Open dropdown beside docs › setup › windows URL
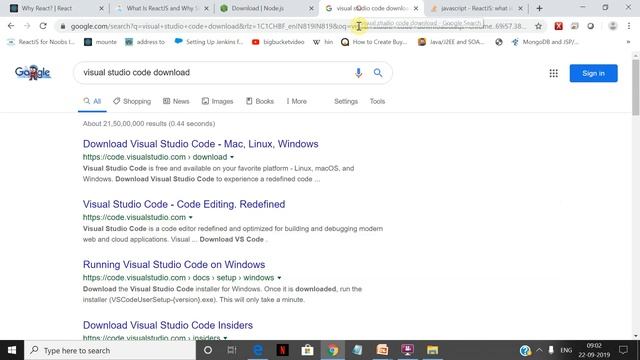The width and height of the screenshot is (640, 360). pos(279,278)
